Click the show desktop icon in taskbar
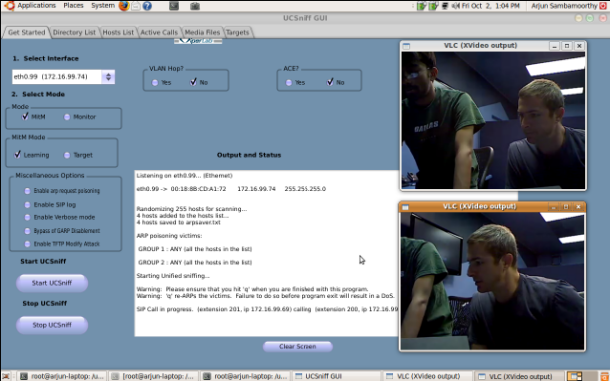610x381 pixels. coord(6,376)
